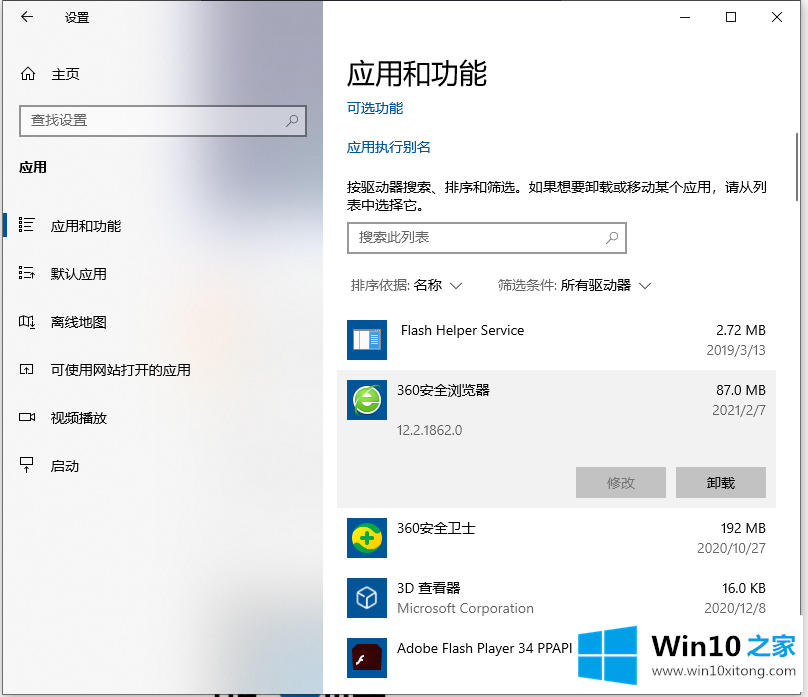Image resolution: width=808 pixels, height=697 pixels.
Task: Click the website apps sidebar icon
Action: [x=26, y=369]
